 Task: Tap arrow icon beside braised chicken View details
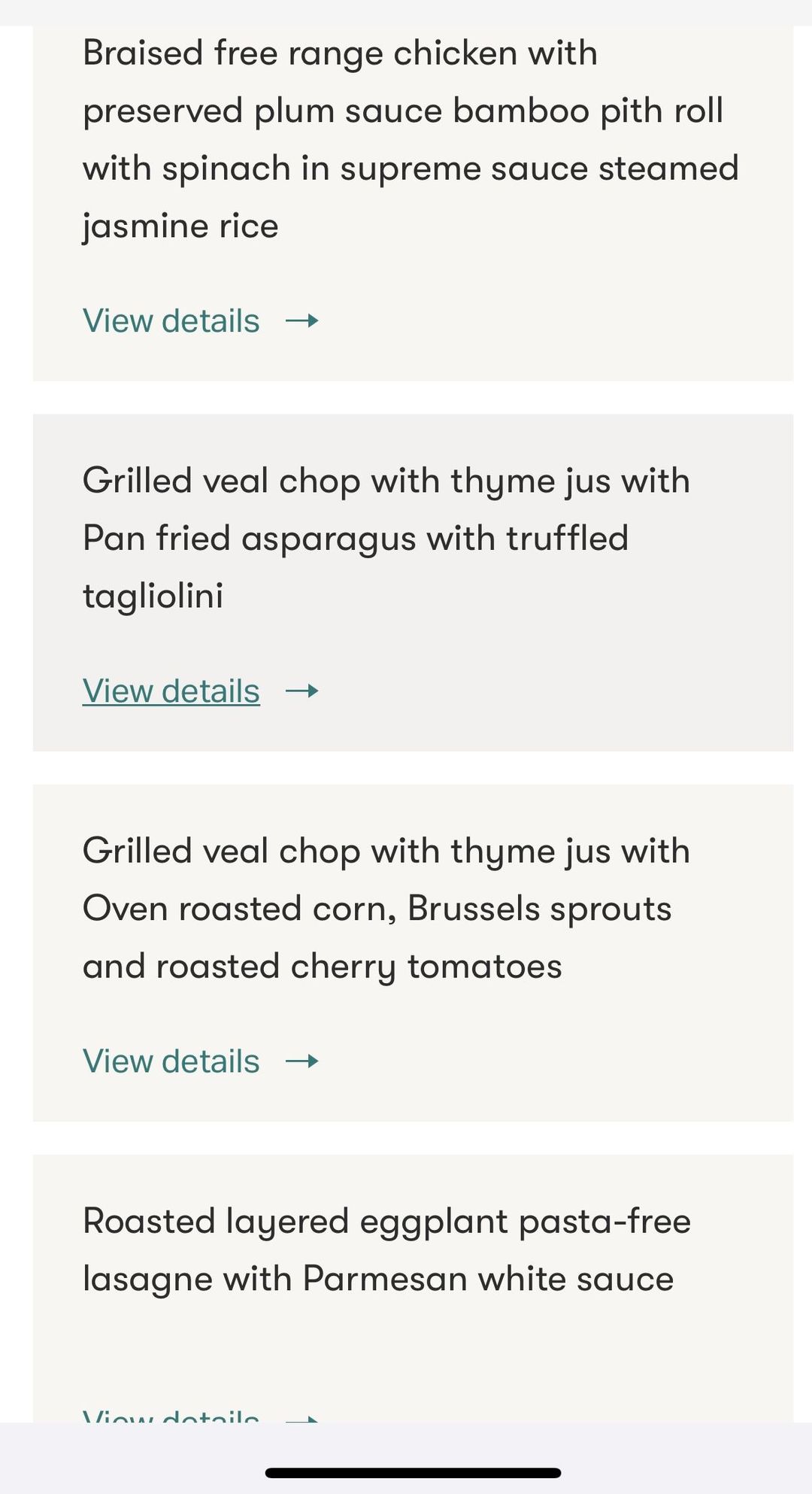pos(302,321)
